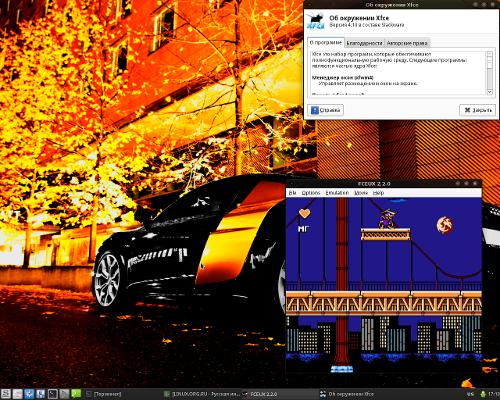Screen dimensions: 500x400
Task: Click the 'Справка' help button
Action: [x=325, y=110]
